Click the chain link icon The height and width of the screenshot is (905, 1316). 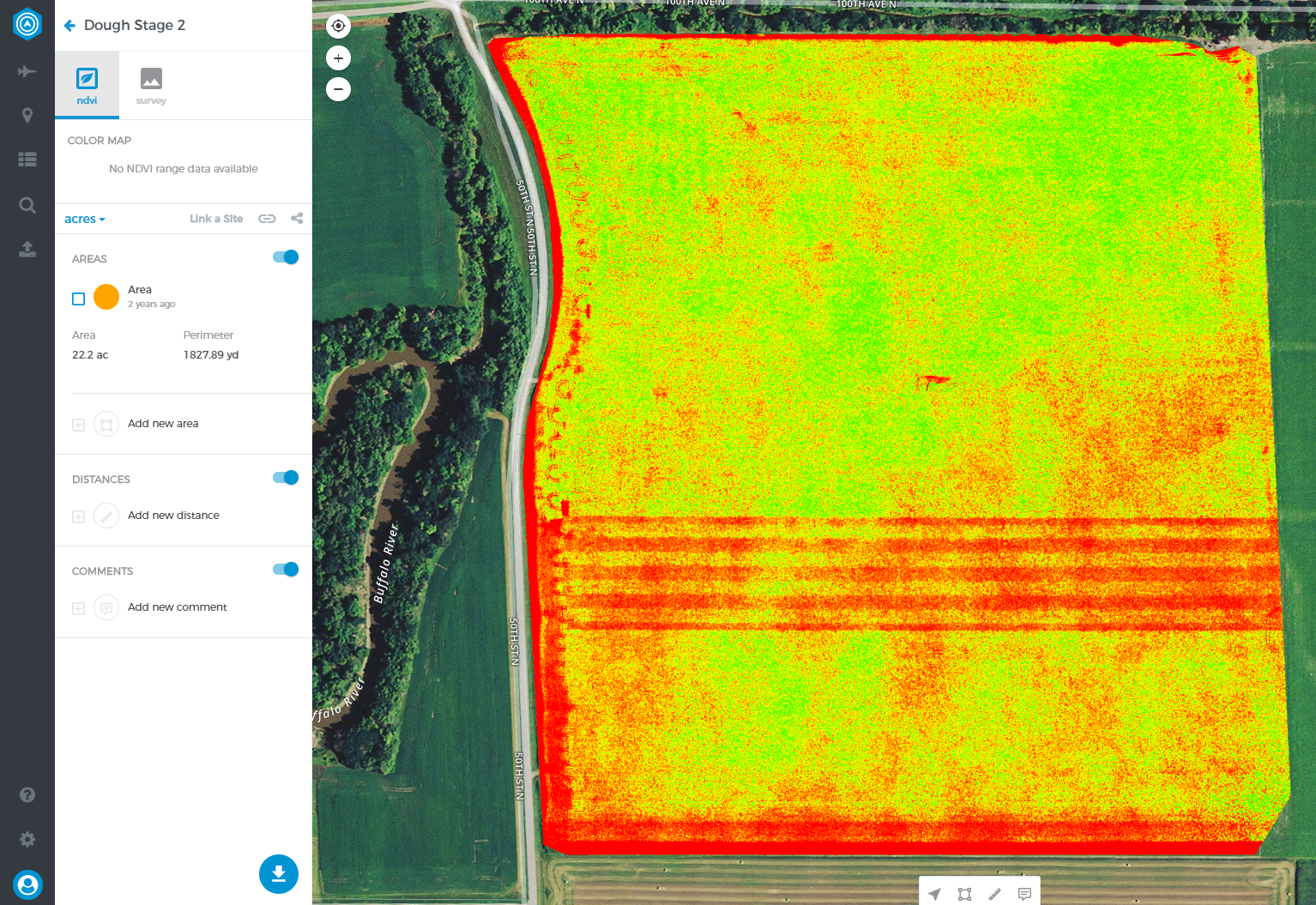pyautogui.click(x=267, y=219)
